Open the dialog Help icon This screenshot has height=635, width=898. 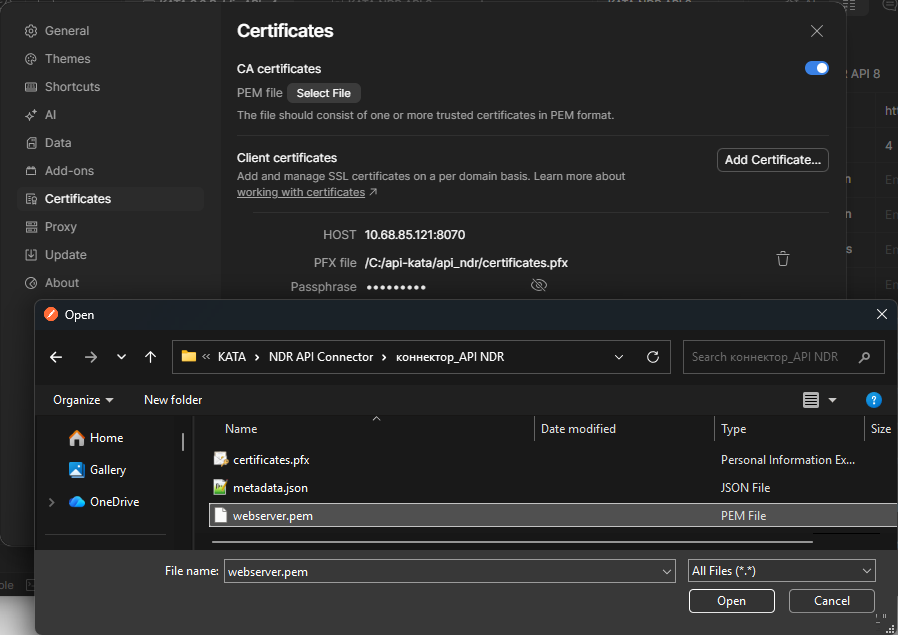[873, 400]
